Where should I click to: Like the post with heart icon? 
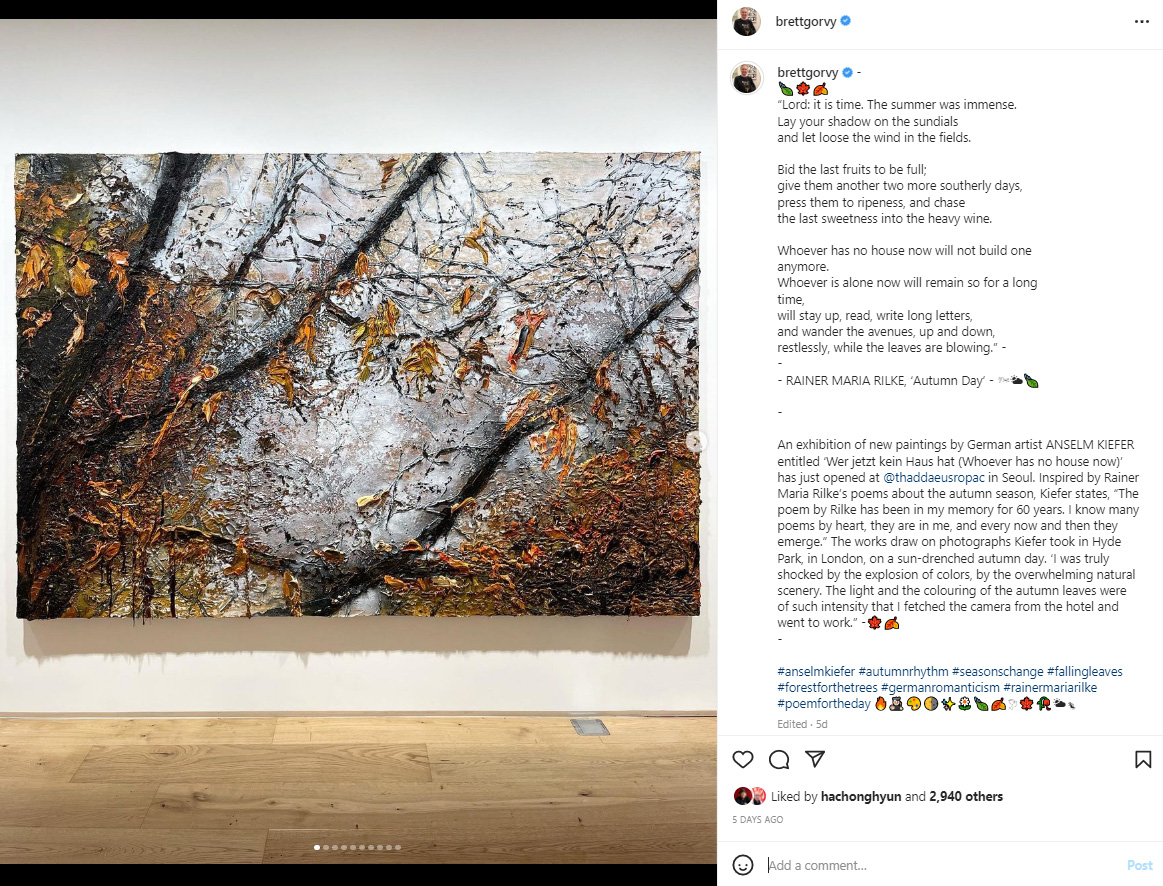coord(742,759)
